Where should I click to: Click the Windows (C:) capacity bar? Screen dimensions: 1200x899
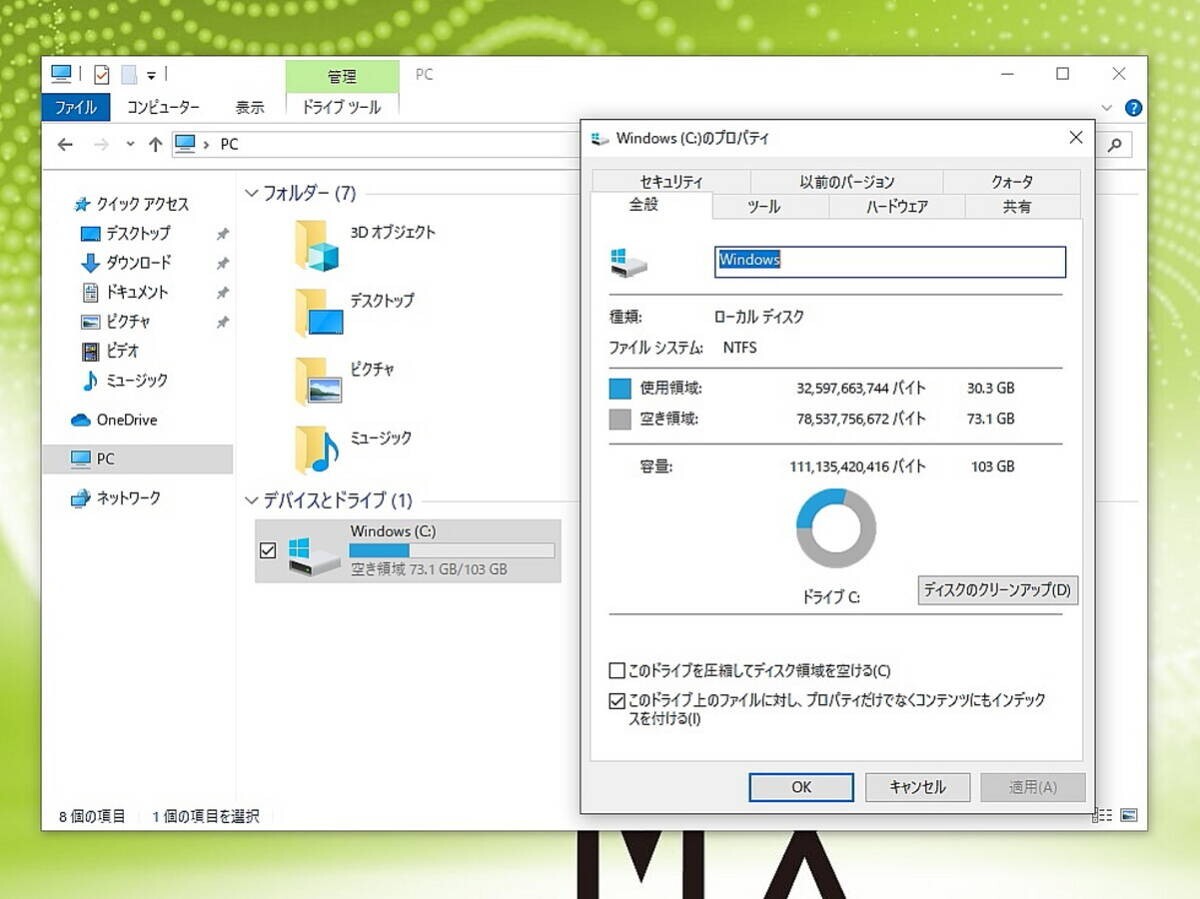tap(452, 550)
